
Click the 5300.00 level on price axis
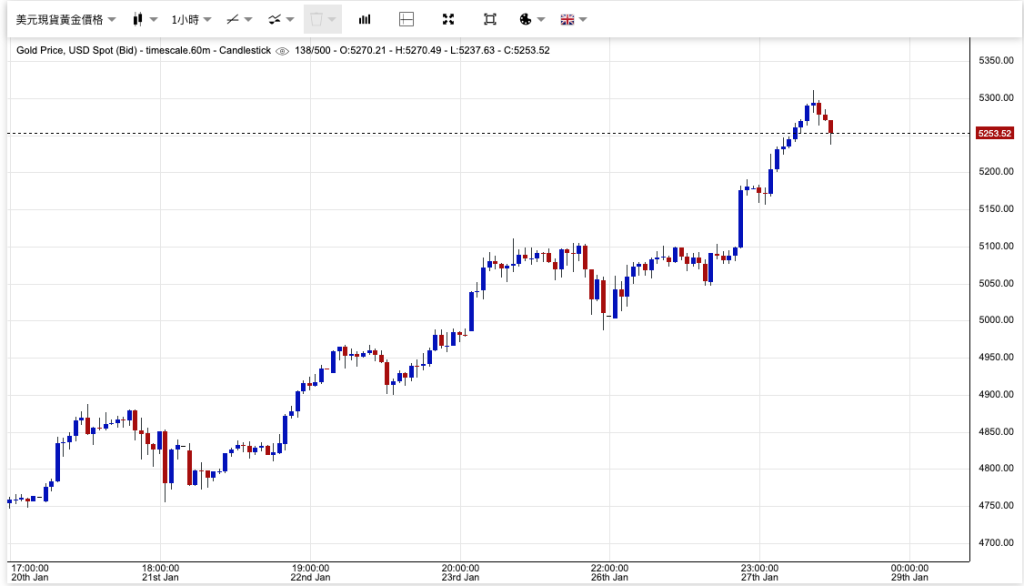[x=994, y=98]
